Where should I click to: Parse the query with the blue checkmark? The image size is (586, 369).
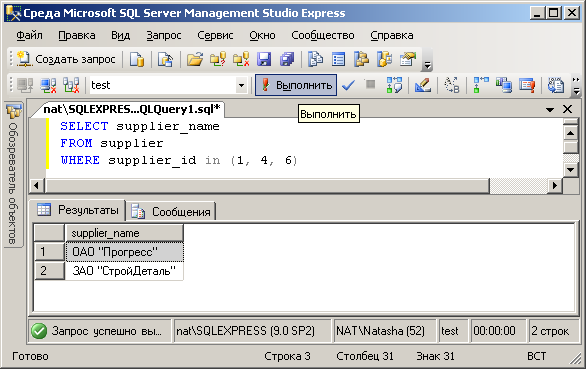pyautogui.click(x=348, y=85)
